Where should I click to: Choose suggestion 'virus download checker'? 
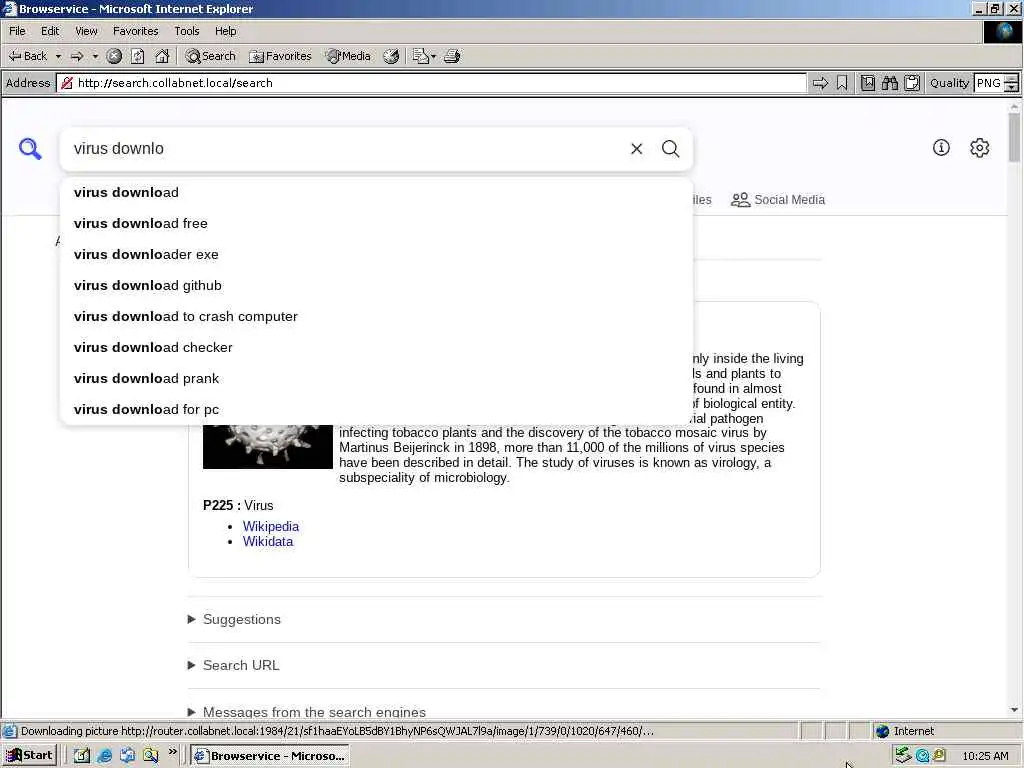click(376, 347)
